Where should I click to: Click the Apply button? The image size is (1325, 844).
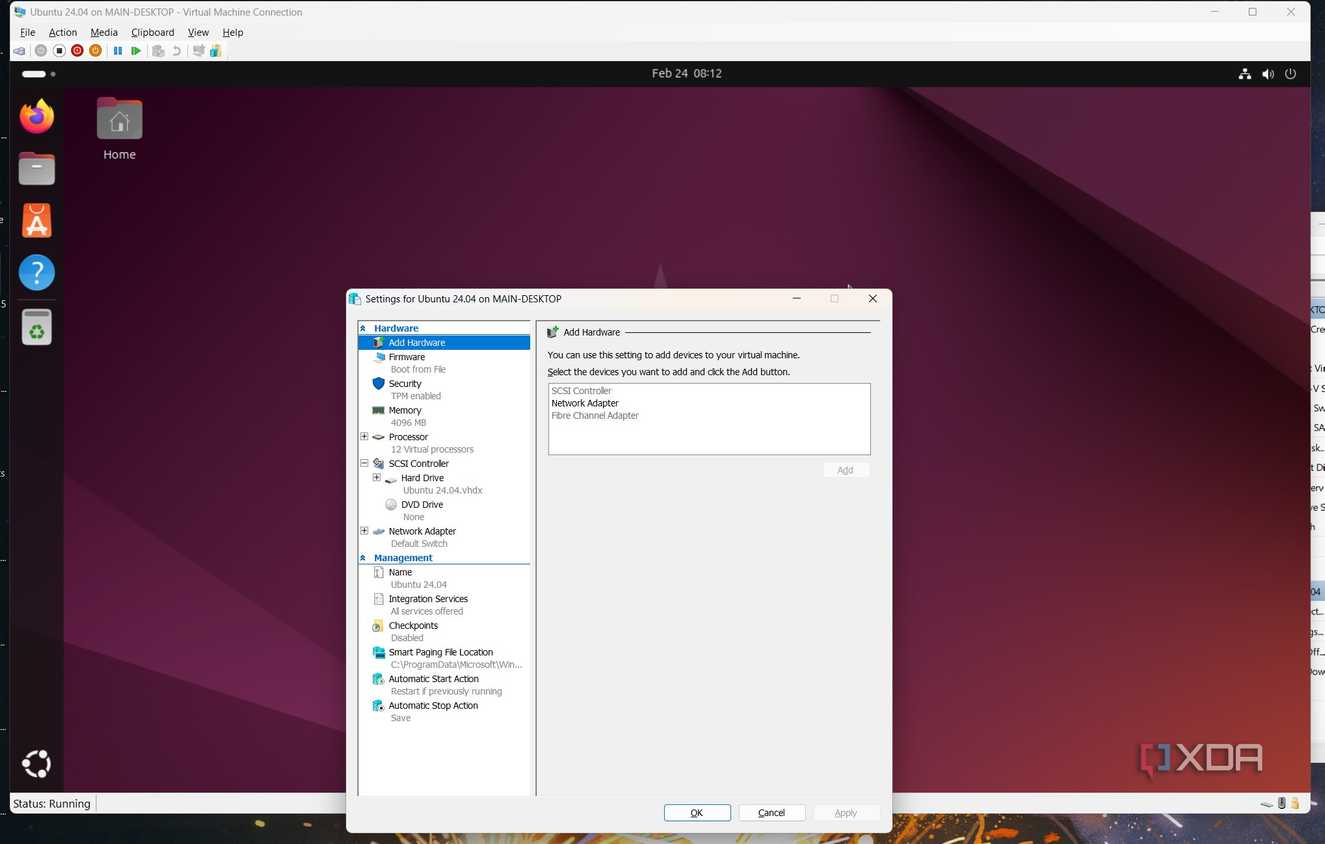(x=846, y=813)
